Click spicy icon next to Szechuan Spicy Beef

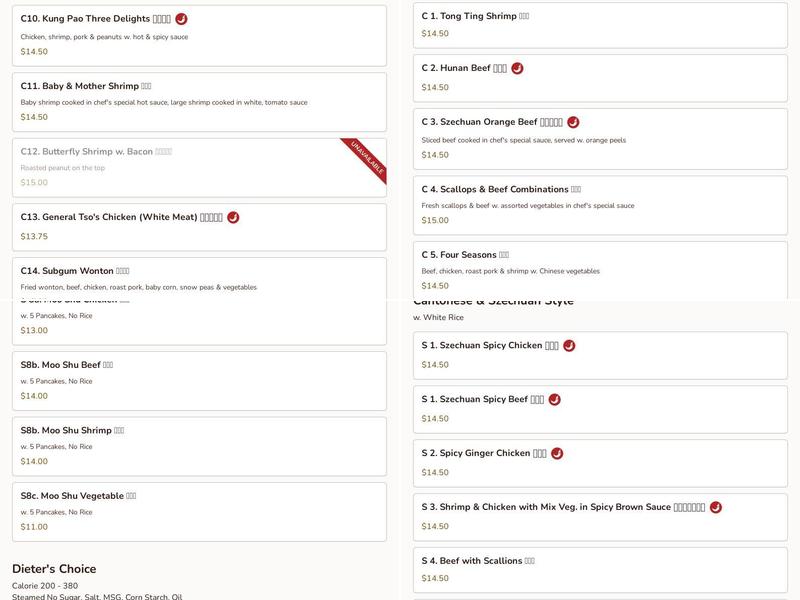(x=554, y=400)
